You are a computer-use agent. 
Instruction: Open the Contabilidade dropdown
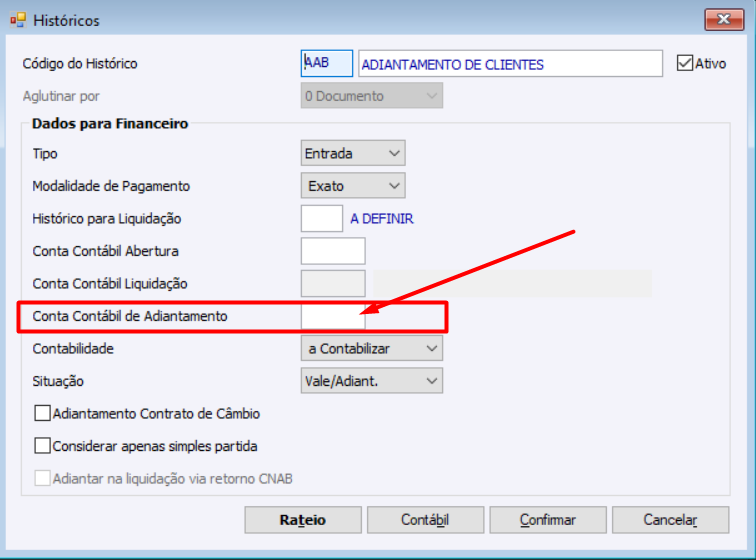372,348
